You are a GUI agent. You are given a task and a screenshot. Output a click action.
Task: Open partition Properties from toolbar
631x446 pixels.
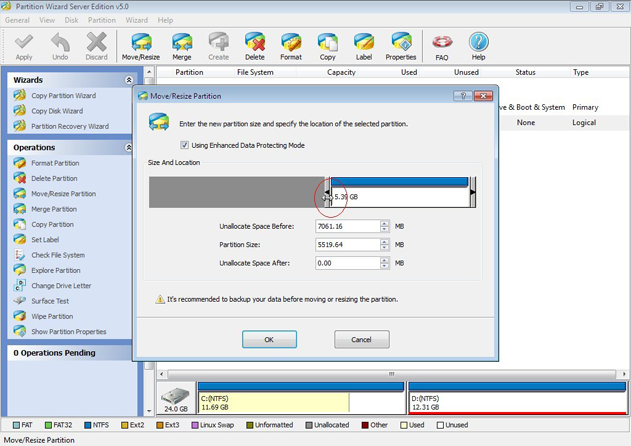pyautogui.click(x=401, y=46)
